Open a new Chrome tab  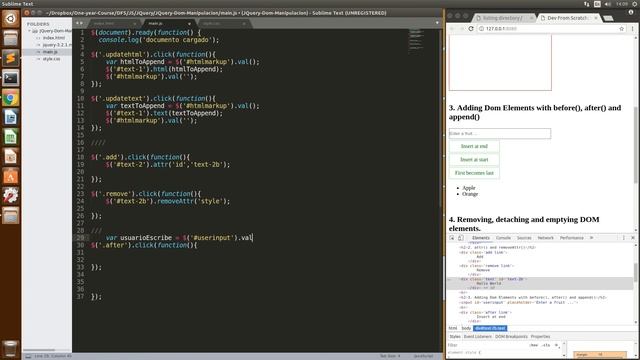tap(608, 18)
